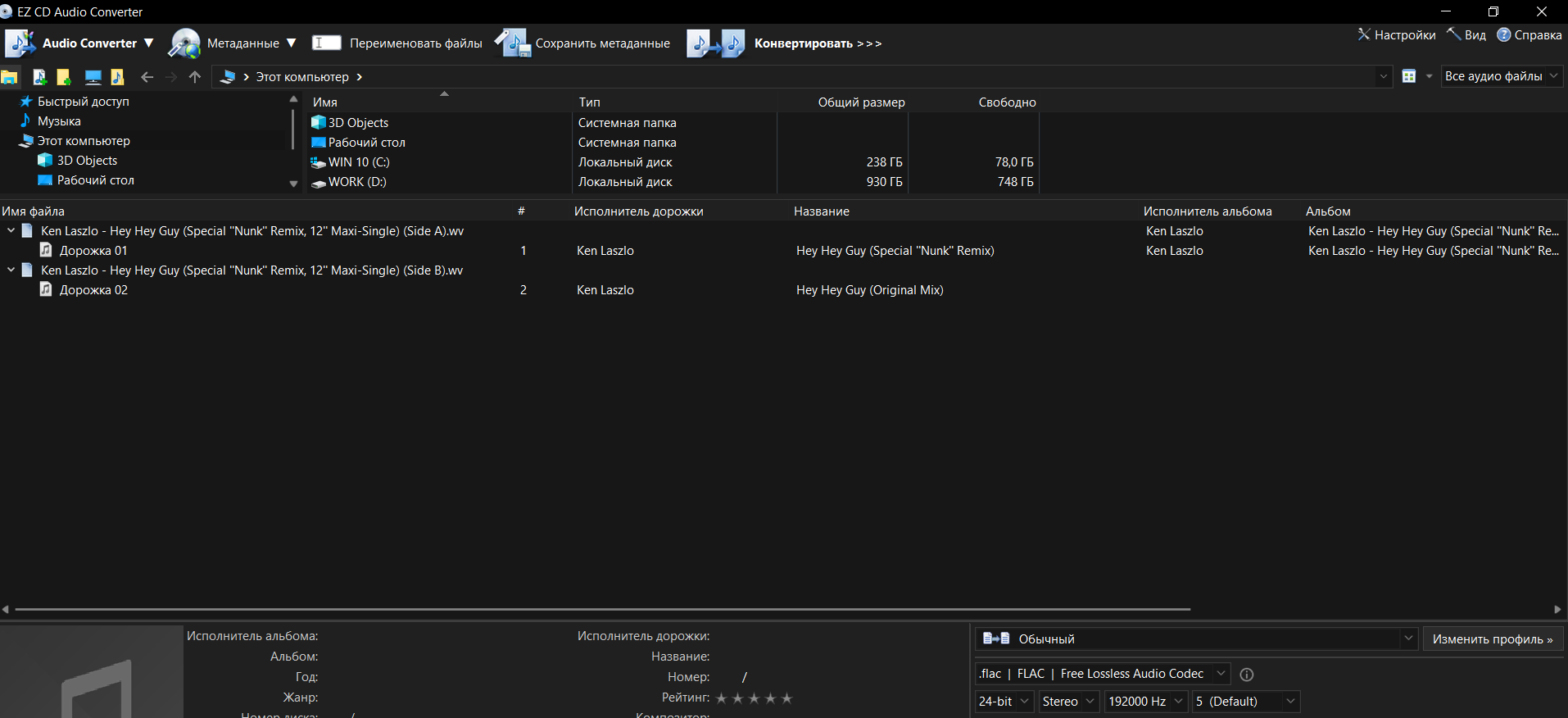Viewport: 1568px width, 718px height.
Task: Click the add audio files icon
Action: [39, 77]
